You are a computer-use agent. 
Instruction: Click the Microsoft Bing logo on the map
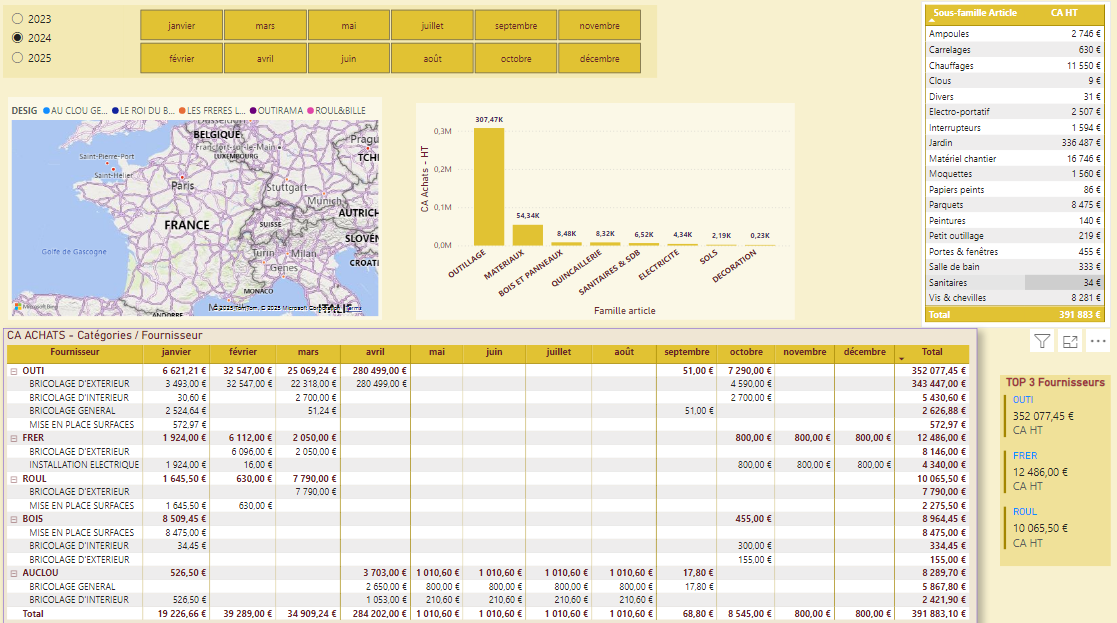(35, 306)
